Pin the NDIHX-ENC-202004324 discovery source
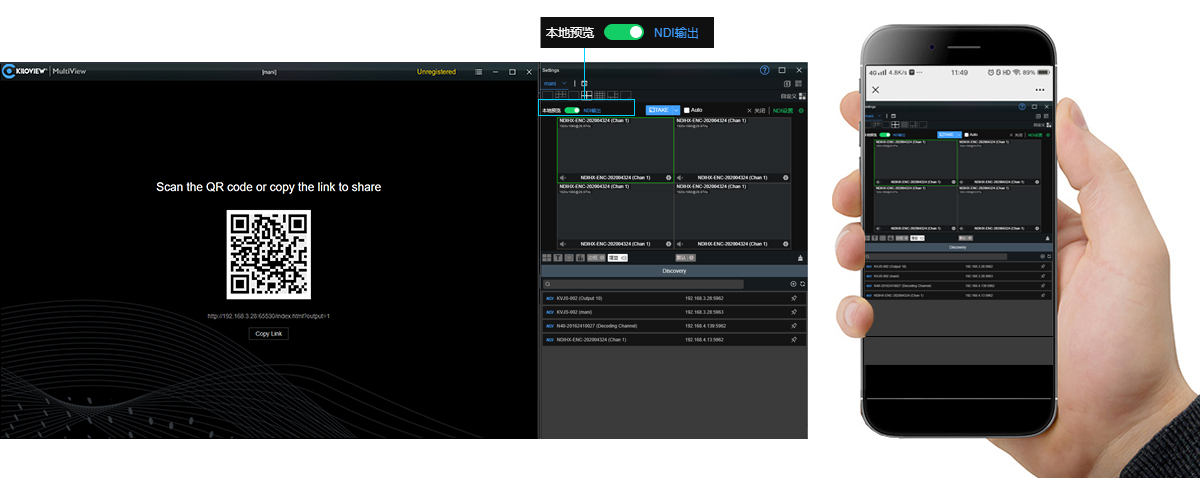Image resolution: width=1200 pixels, height=478 pixels. tap(794, 340)
